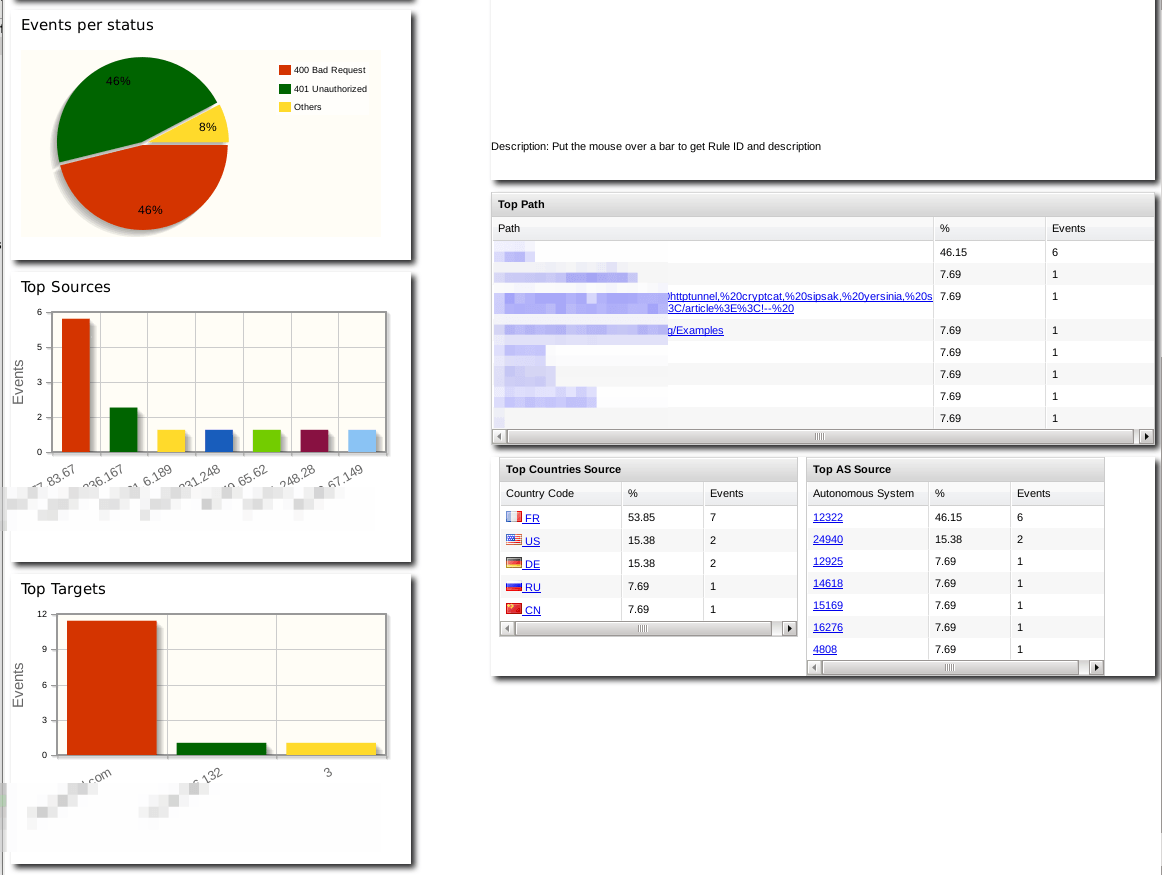This screenshot has height=875, width=1162.
Task: Select the tallest red bar in Top Targets
Action: pyautogui.click(x=112, y=688)
